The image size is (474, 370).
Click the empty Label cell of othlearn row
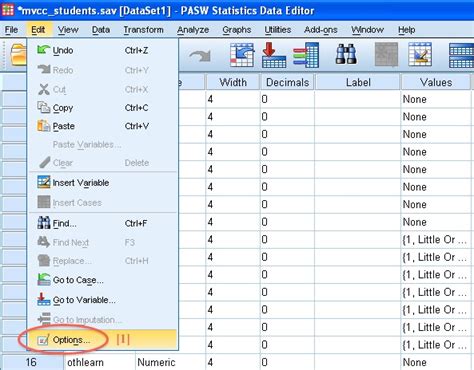click(357, 362)
